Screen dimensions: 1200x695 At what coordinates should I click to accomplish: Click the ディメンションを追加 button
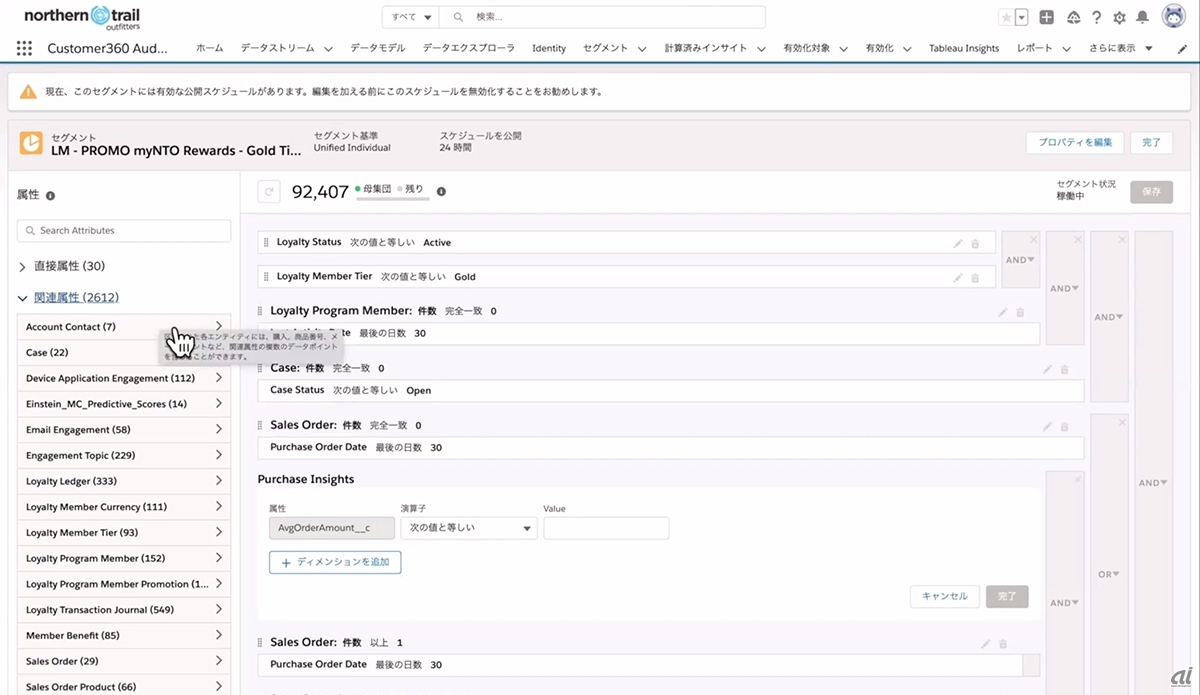click(335, 563)
